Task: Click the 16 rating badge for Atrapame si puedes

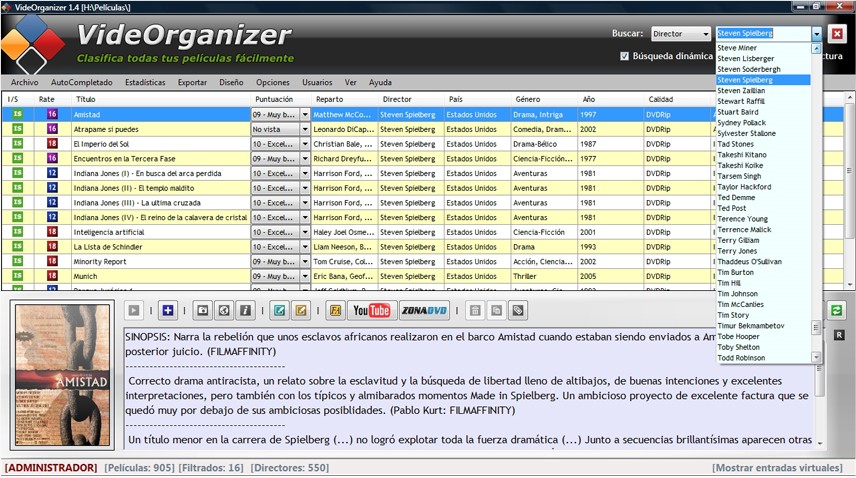Action: (x=52, y=129)
